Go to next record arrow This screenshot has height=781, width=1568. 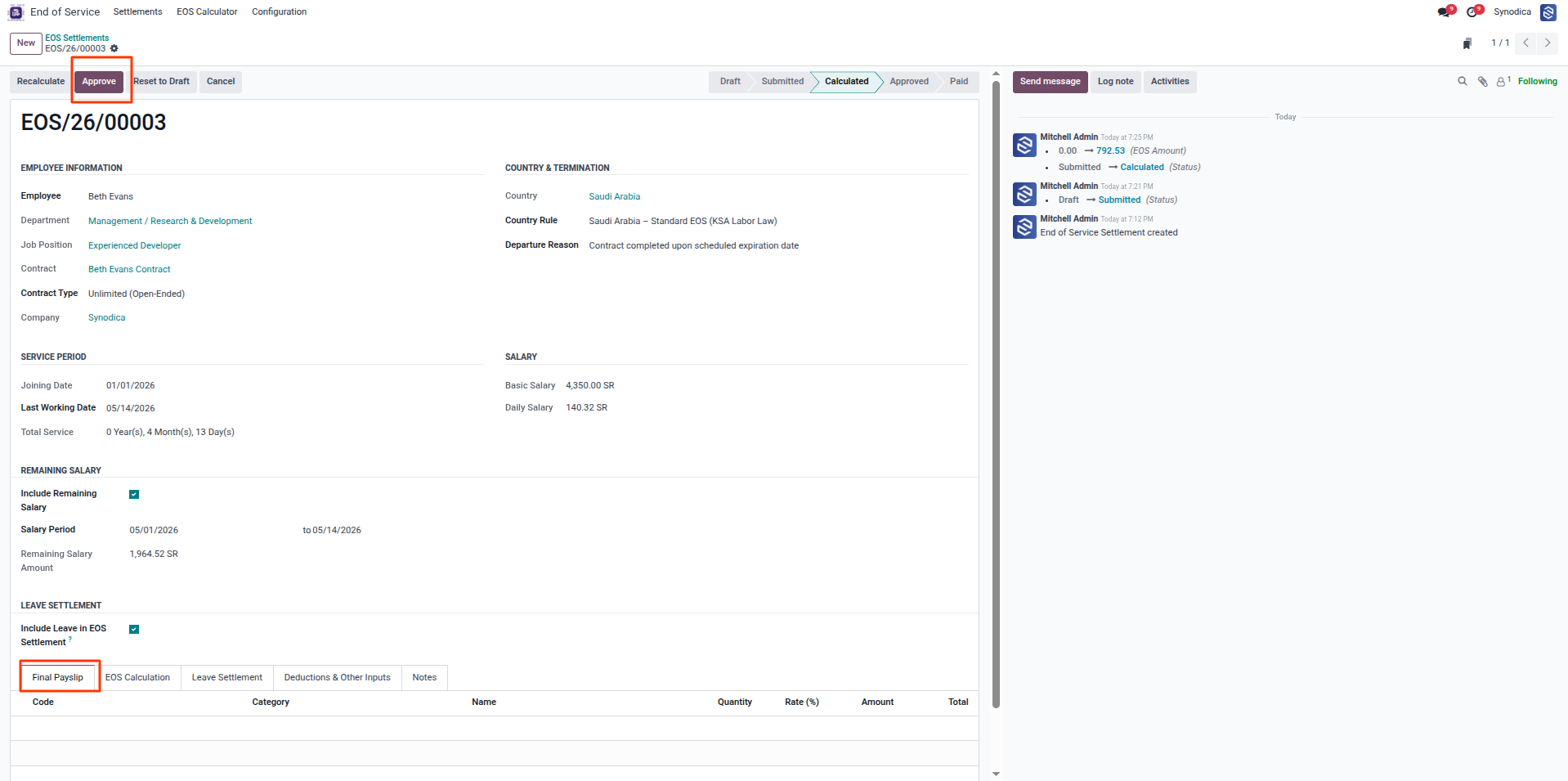[x=1547, y=43]
